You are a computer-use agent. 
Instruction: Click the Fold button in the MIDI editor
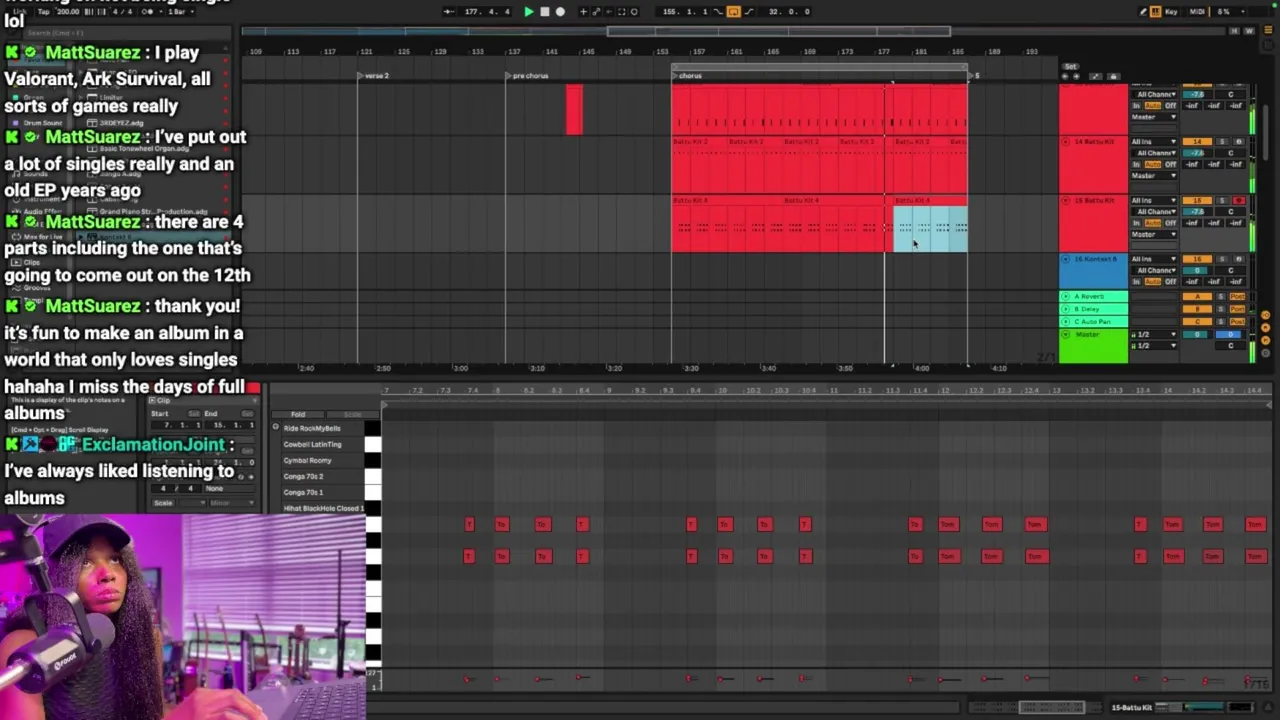[298, 414]
